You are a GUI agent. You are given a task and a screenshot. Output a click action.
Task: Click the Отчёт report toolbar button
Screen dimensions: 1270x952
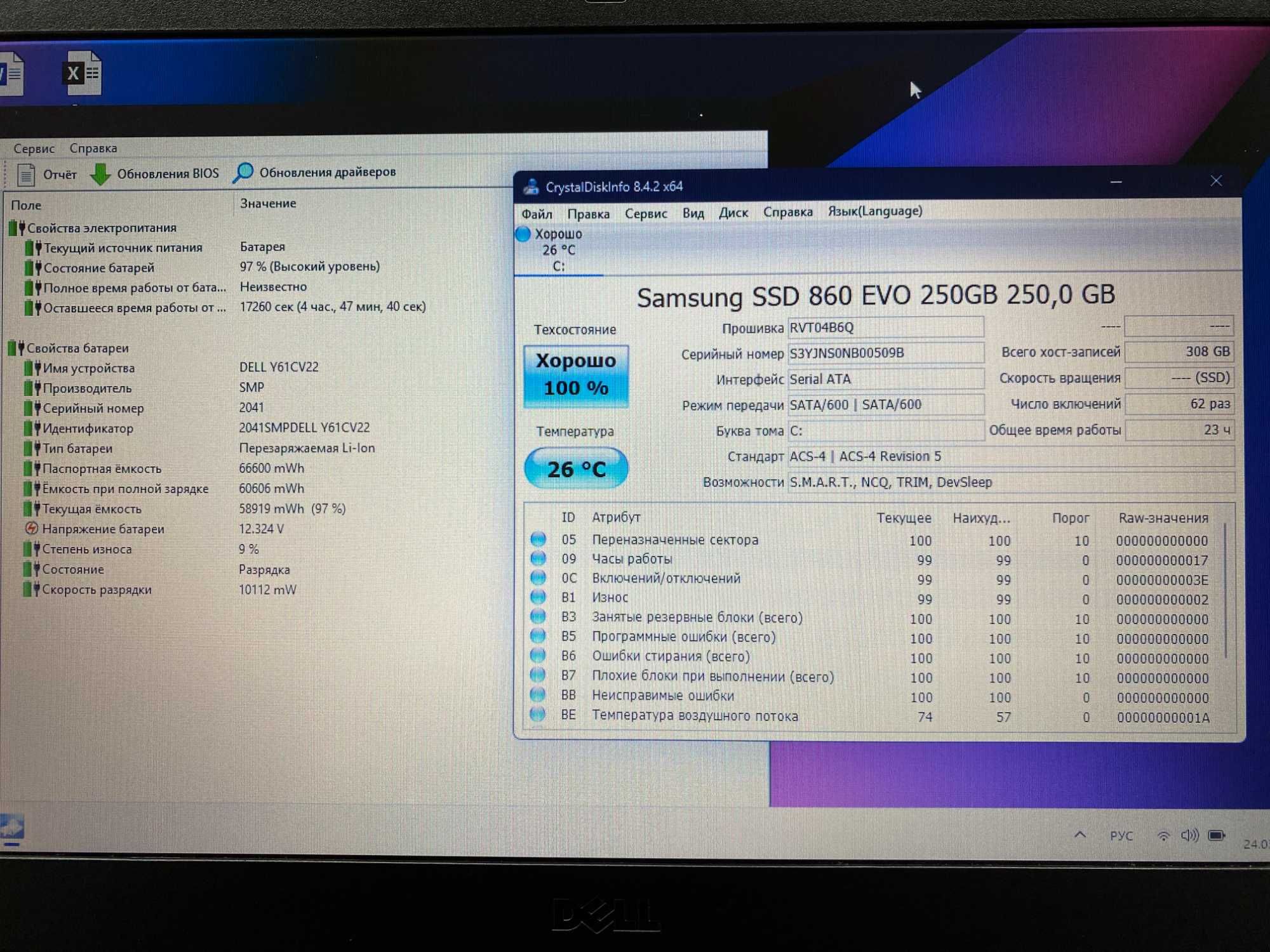[46, 175]
